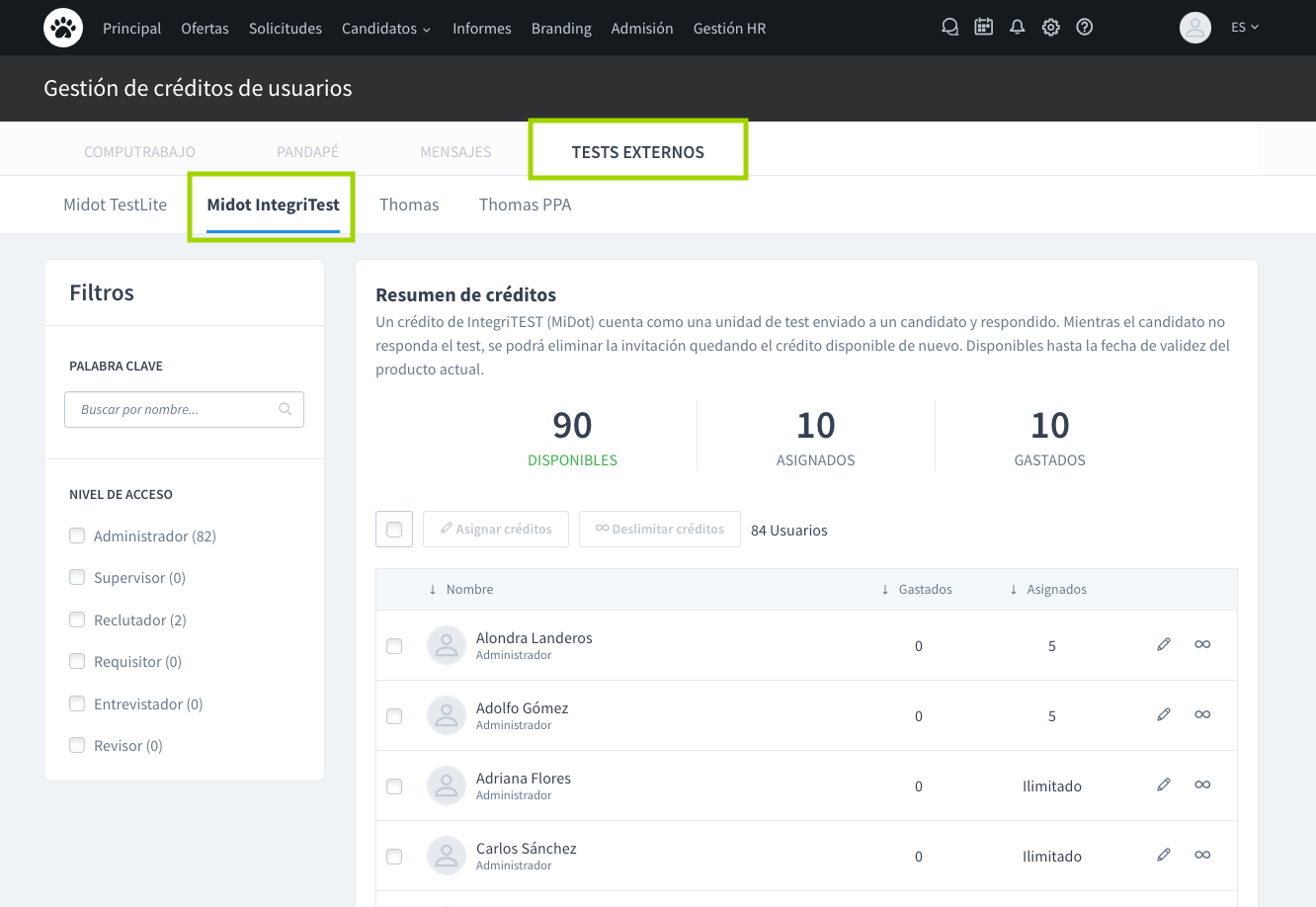Click the user profile avatar
Image resolution: width=1316 pixels, height=907 pixels.
click(x=1194, y=28)
